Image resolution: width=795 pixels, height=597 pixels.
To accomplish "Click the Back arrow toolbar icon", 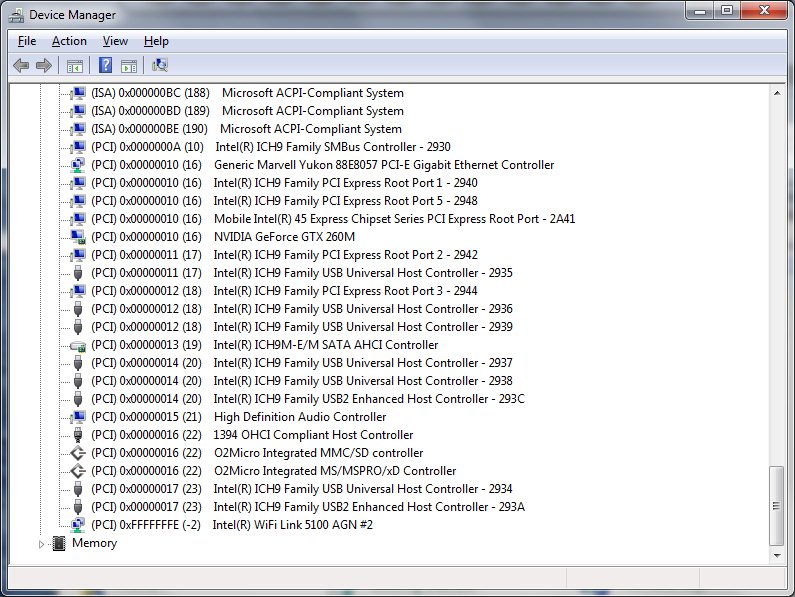I will [x=21, y=65].
